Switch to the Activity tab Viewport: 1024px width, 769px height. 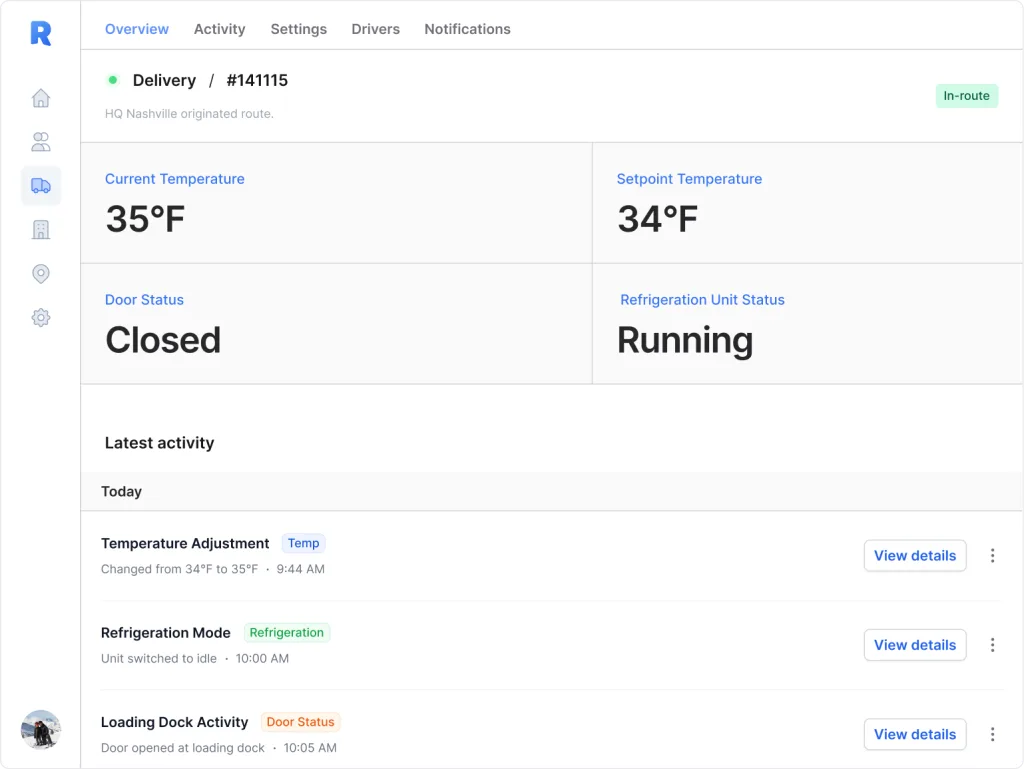click(x=219, y=29)
